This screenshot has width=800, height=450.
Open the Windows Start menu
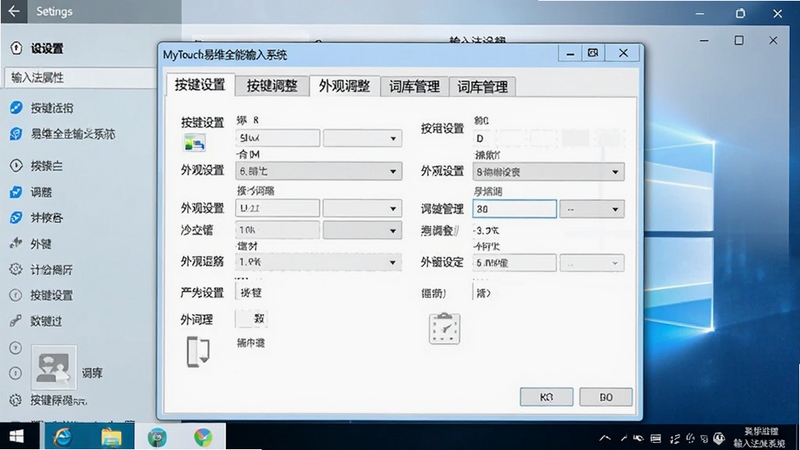pos(16,437)
